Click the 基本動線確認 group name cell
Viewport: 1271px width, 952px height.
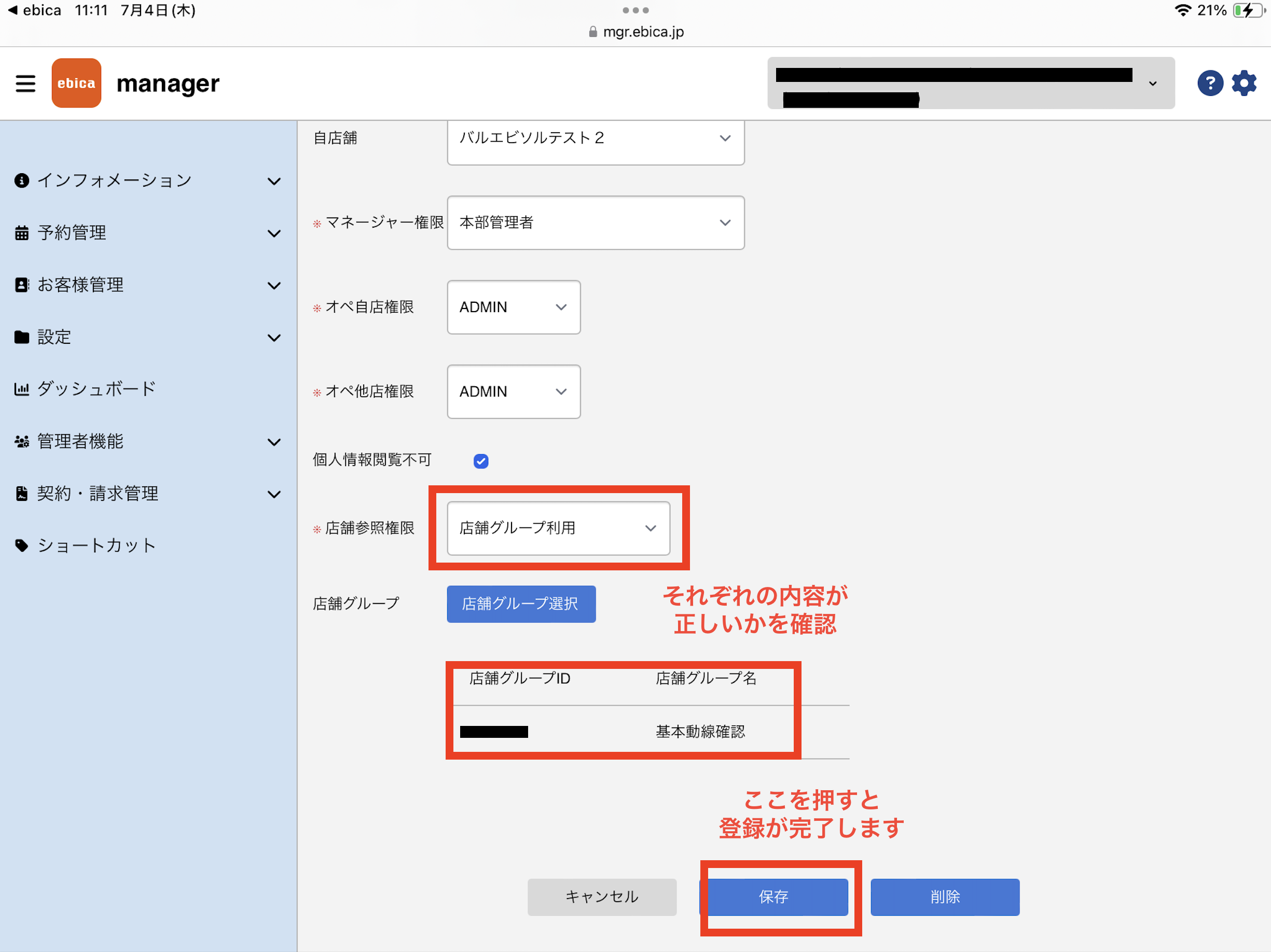coord(700,732)
